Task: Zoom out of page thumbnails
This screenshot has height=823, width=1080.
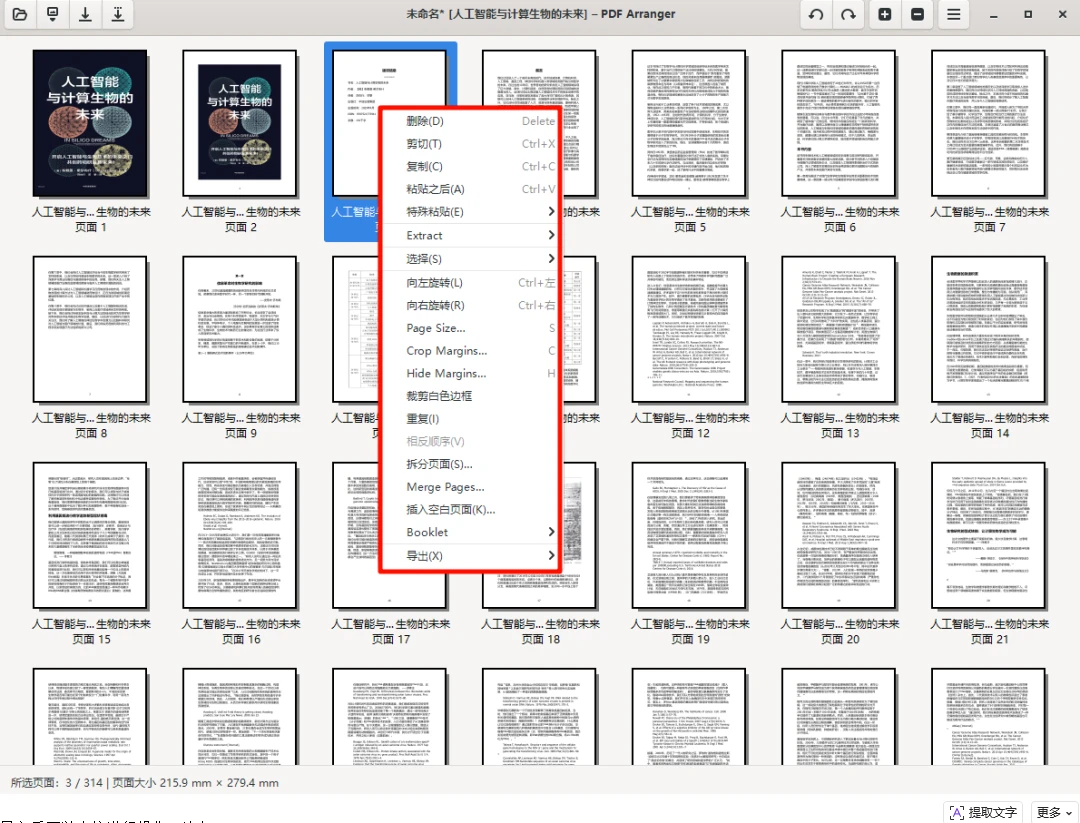Action: 918,14
